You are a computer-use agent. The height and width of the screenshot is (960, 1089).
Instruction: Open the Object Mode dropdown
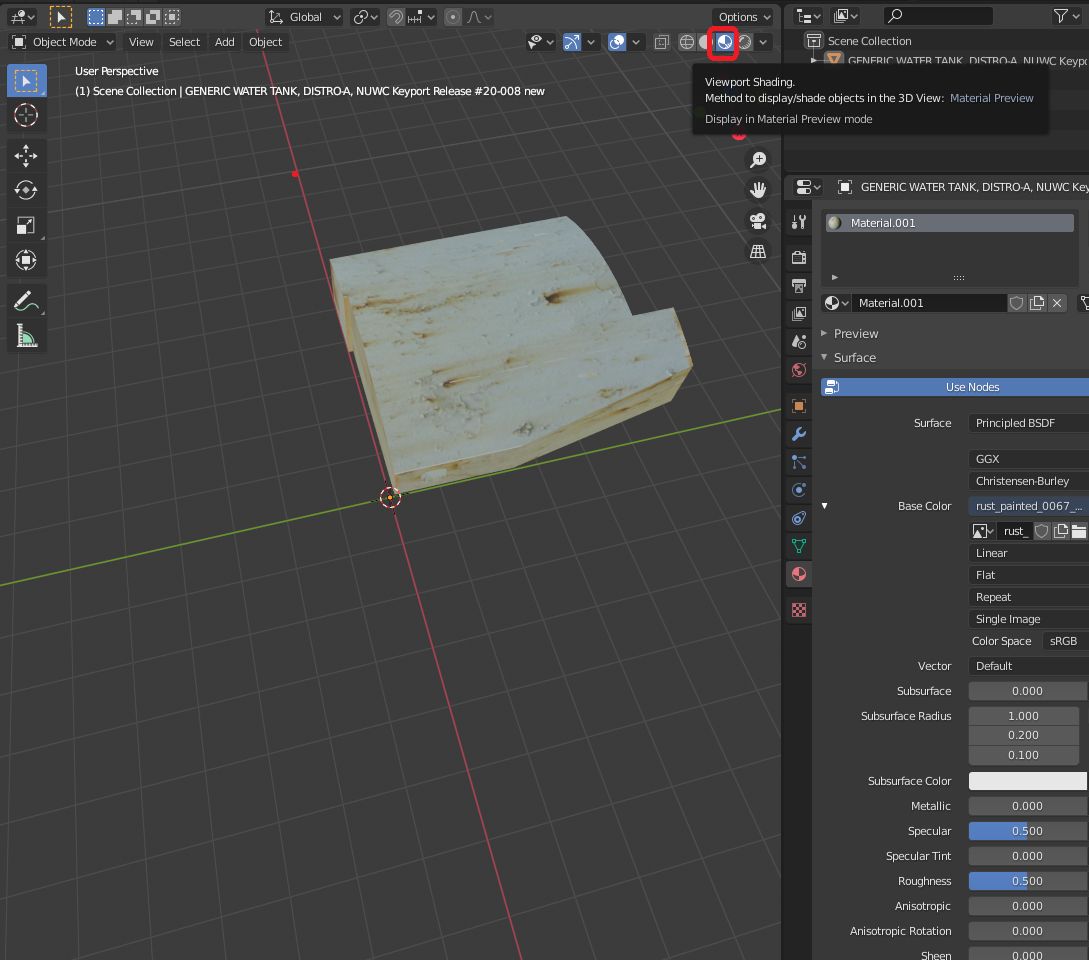[x=63, y=42]
